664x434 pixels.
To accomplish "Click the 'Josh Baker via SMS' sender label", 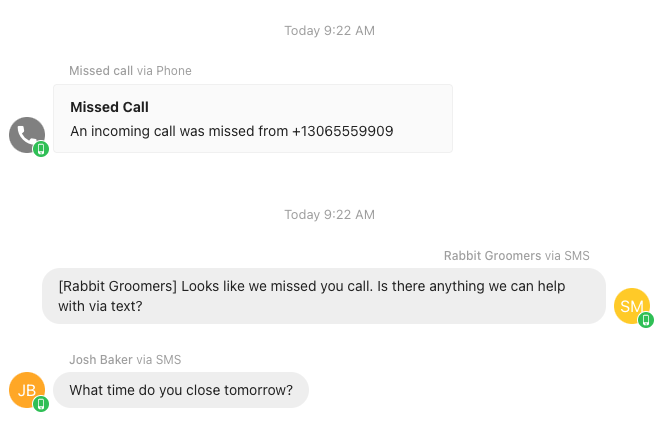I will click(x=125, y=359).
